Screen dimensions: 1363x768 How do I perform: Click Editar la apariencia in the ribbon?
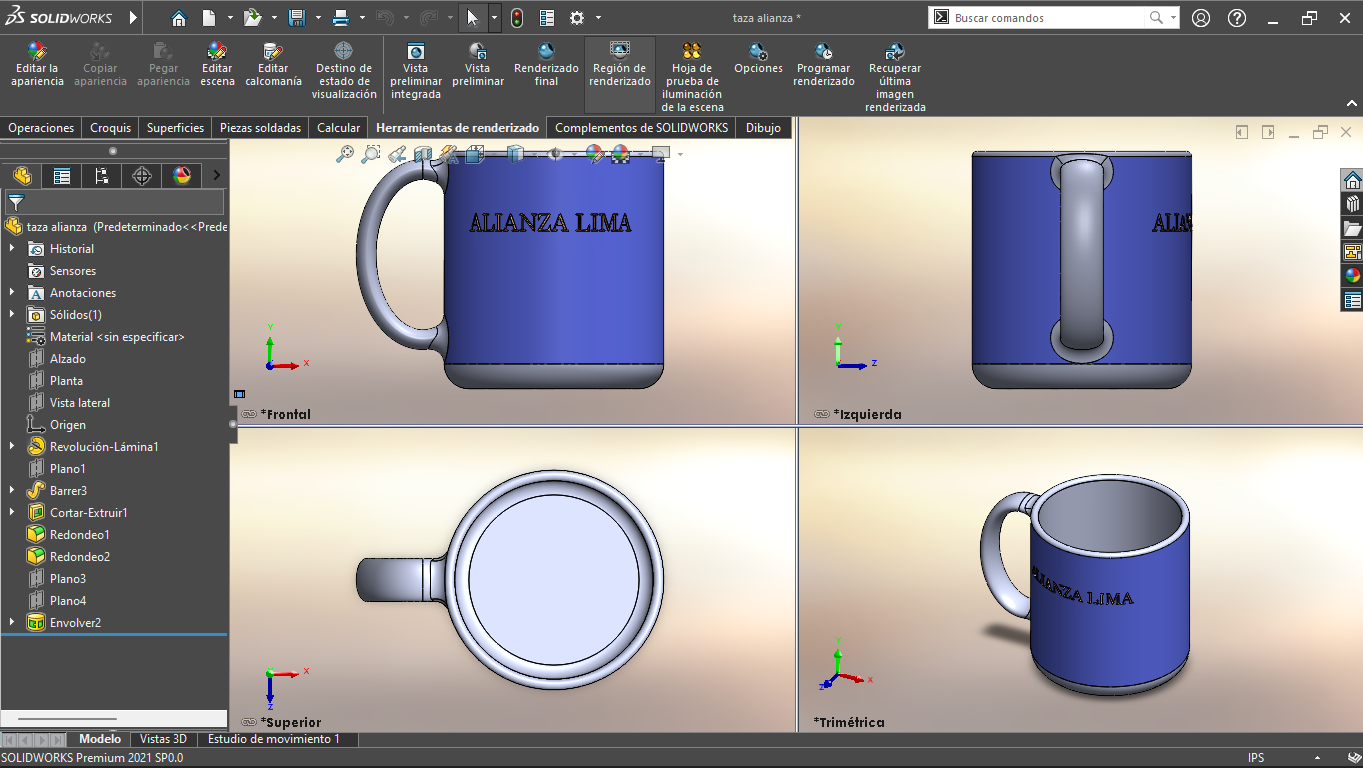point(38,65)
